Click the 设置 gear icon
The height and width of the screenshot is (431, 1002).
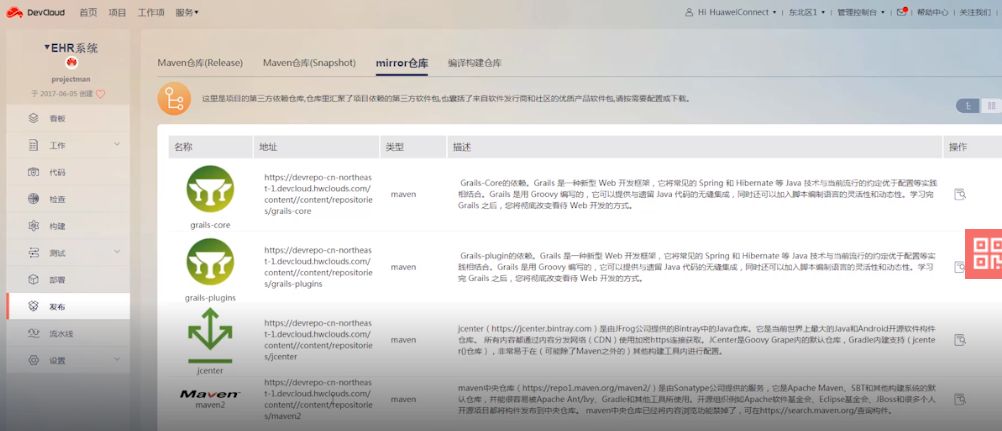34,360
